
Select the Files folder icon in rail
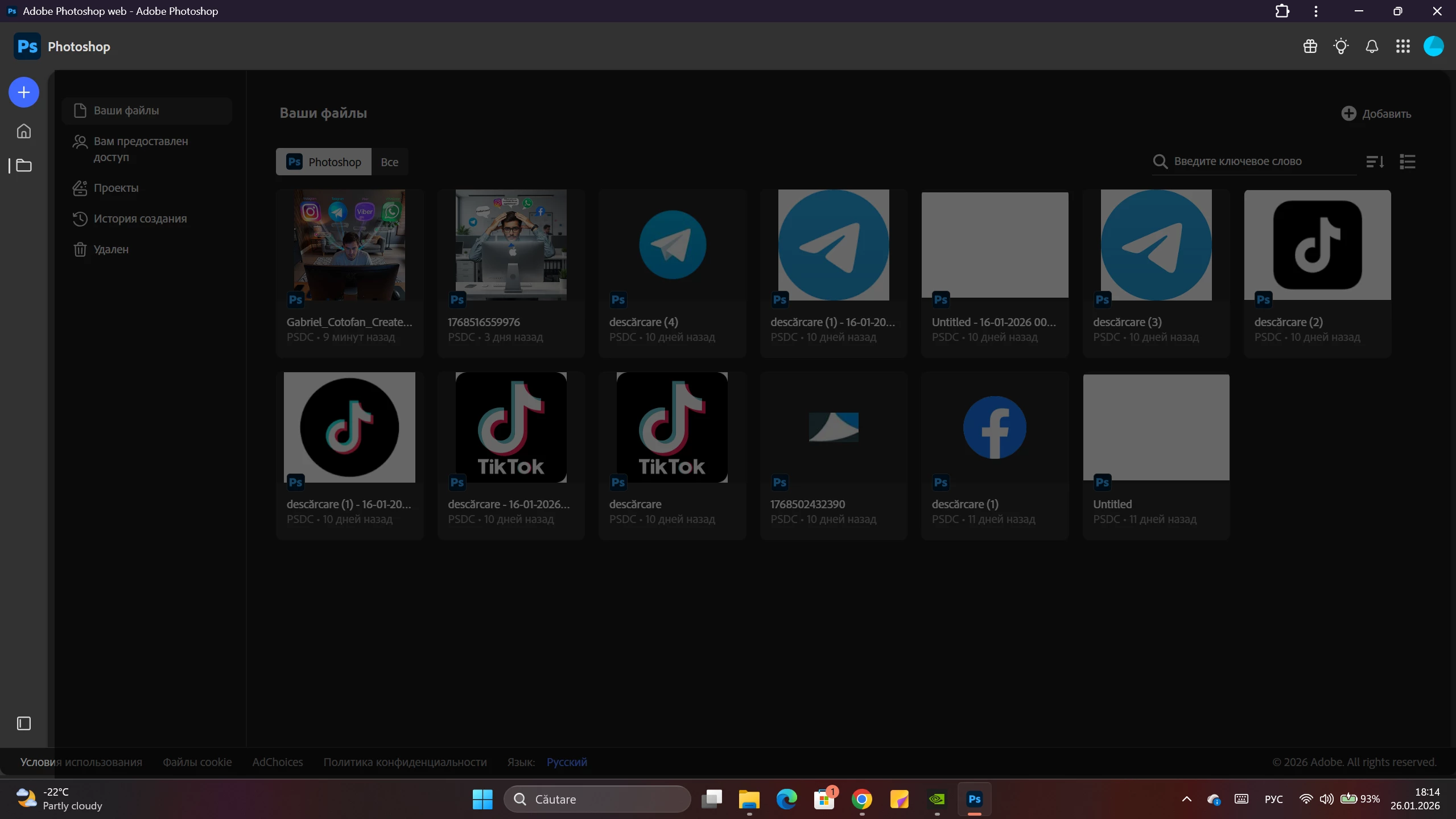tap(24, 166)
